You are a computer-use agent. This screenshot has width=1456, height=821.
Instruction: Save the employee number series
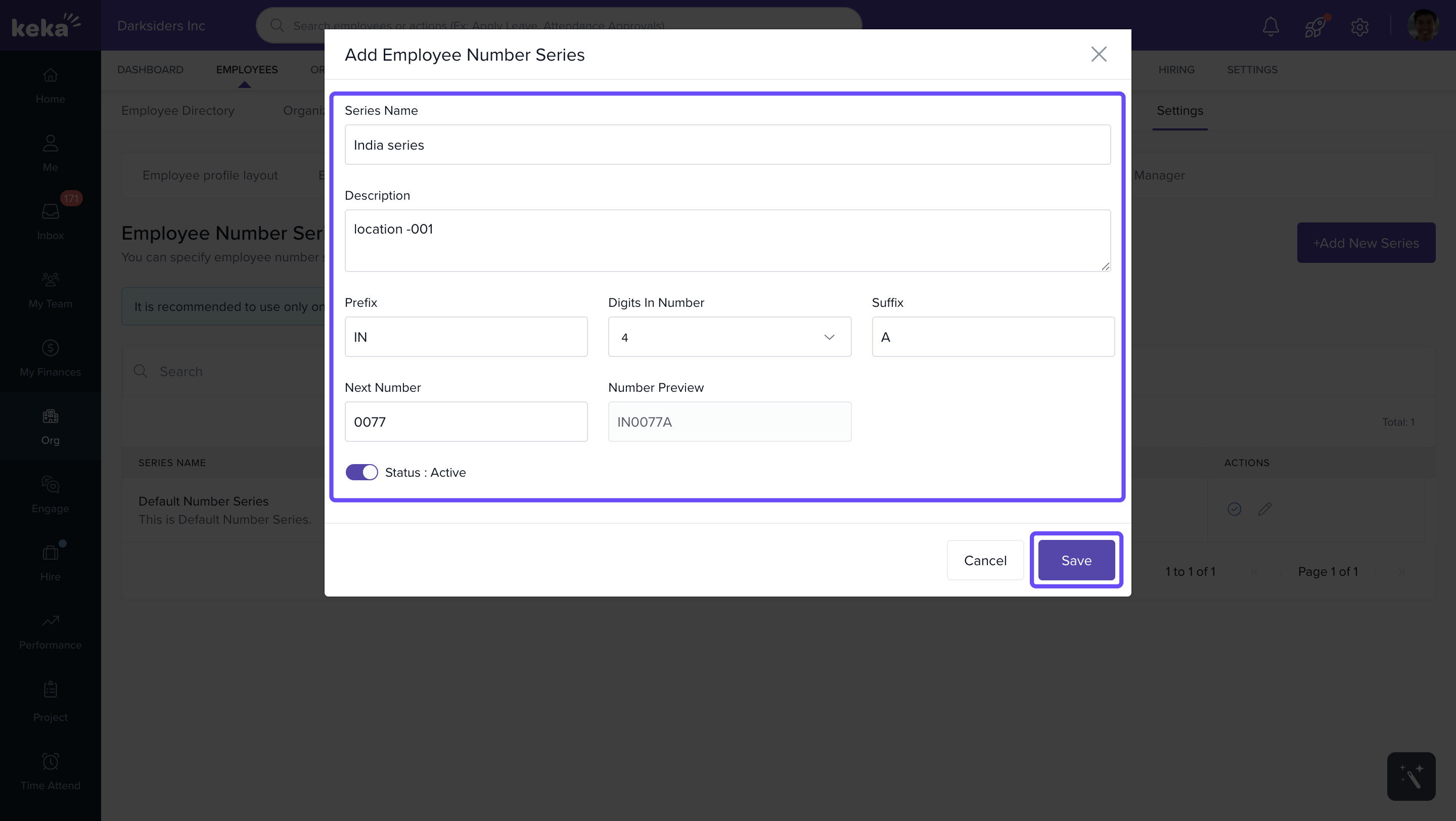pos(1076,560)
